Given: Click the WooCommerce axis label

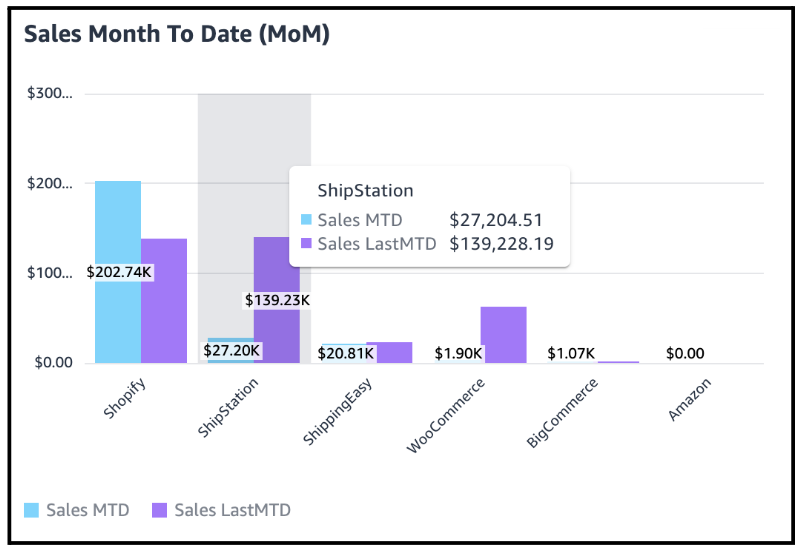Looking at the screenshot, I should point(445,416).
